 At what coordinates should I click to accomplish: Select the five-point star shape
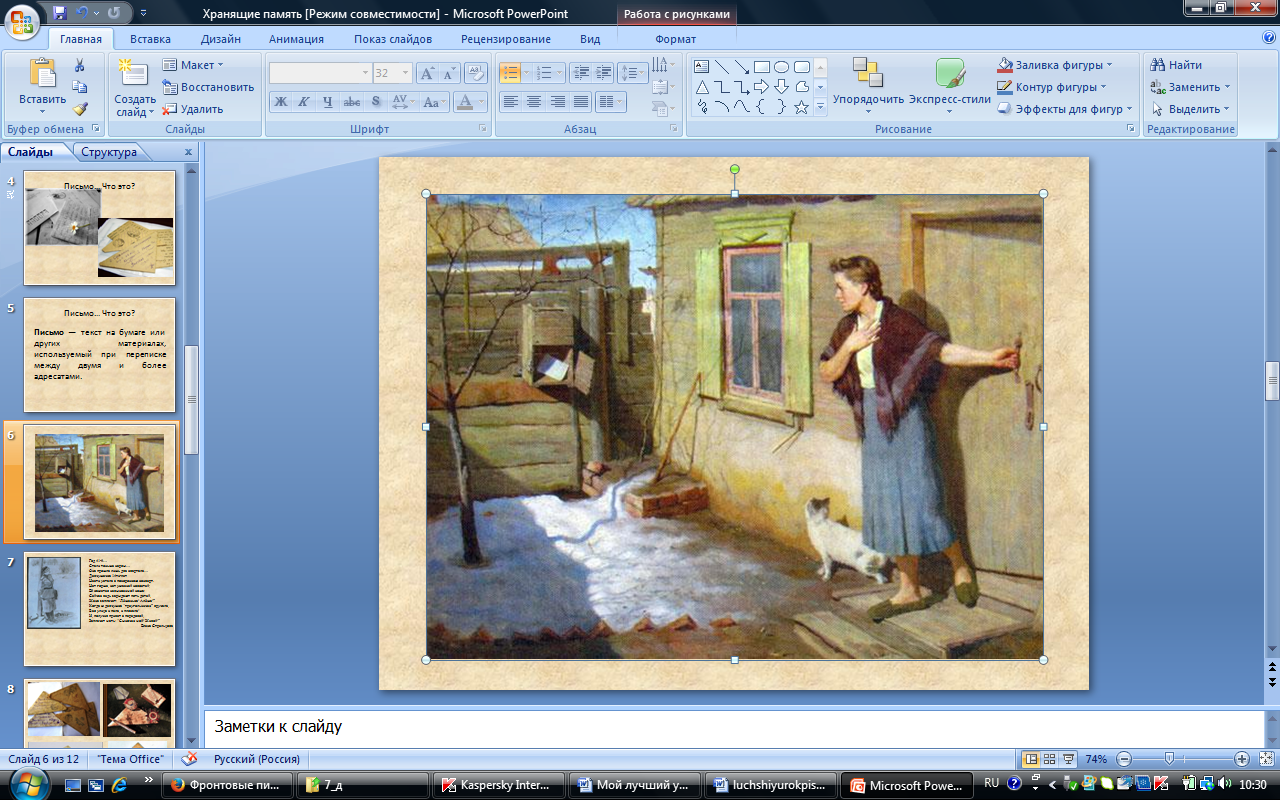[x=801, y=107]
